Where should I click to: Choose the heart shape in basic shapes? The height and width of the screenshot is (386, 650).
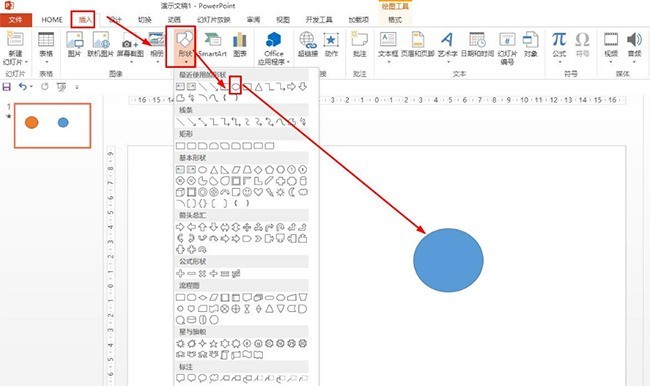tap(258, 192)
